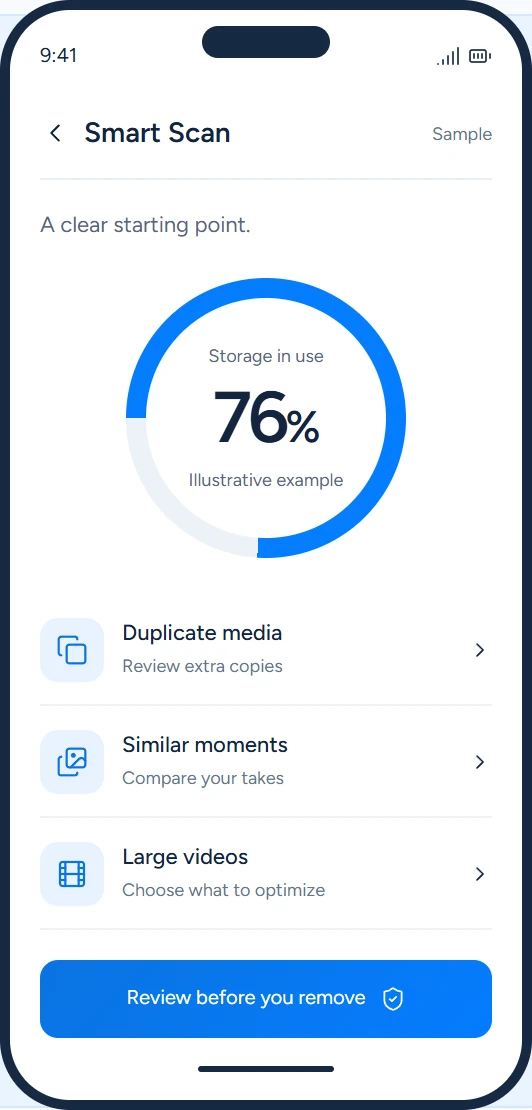This screenshot has height=1110, width=532.
Task: Check the battery status icon
Action: pyautogui.click(x=480, y=57)
